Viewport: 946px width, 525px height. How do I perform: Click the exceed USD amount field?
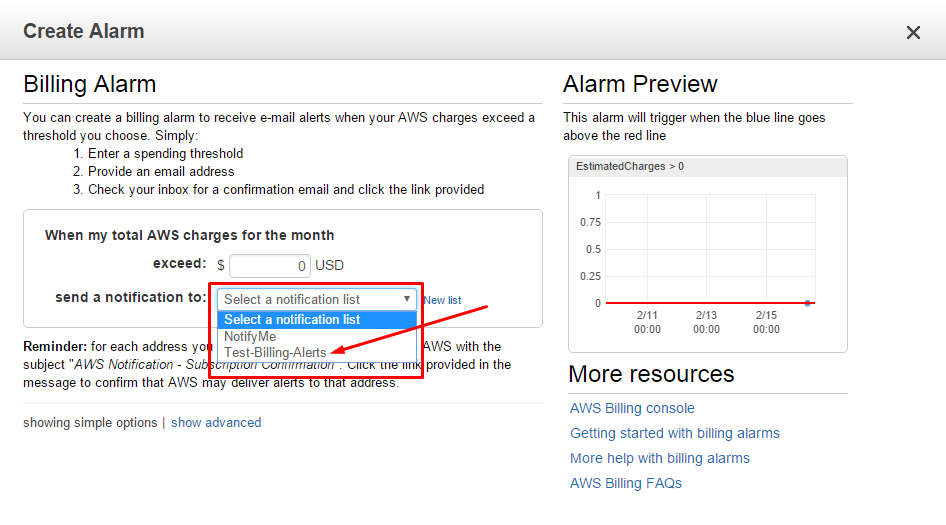click(x=270, y=266)
